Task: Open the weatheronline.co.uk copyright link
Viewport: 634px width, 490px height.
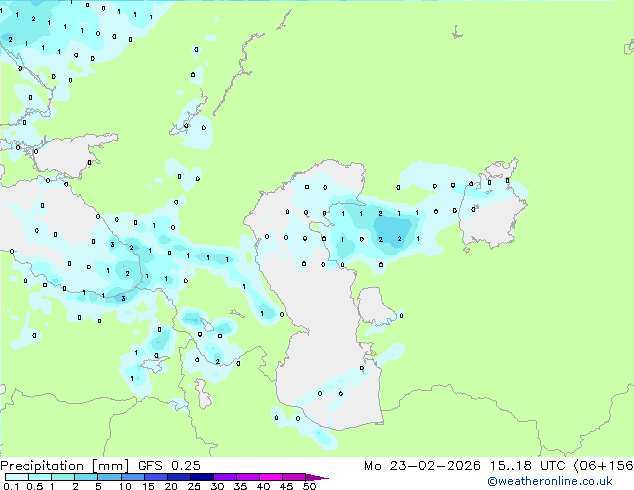Action: (x=550, y=481)
